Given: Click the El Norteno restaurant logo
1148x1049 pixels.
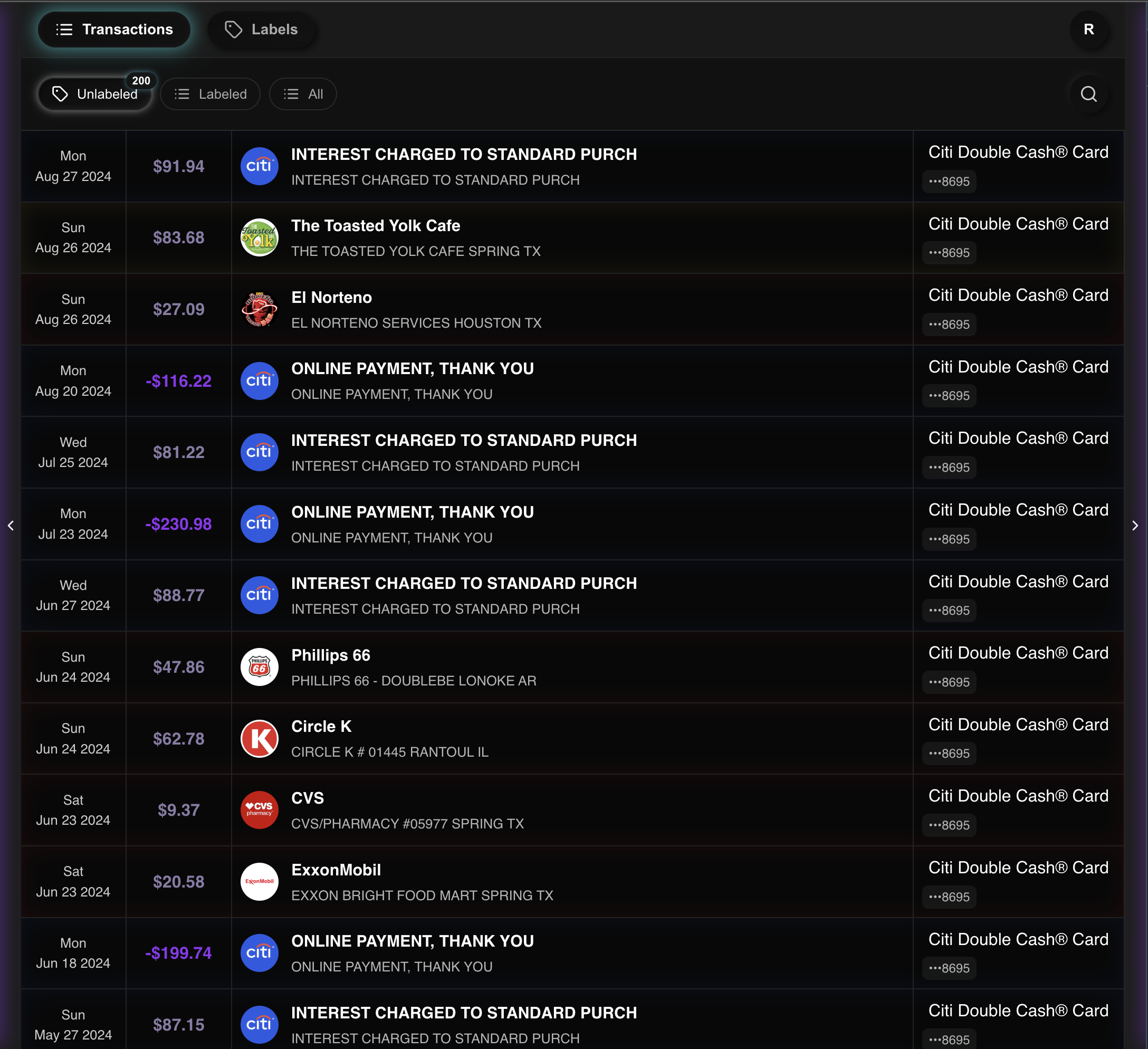Looking at the screenshot, I should point(260,309).
